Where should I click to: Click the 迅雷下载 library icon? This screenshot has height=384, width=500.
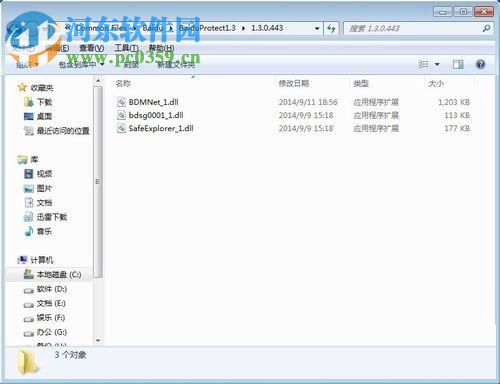29,217
